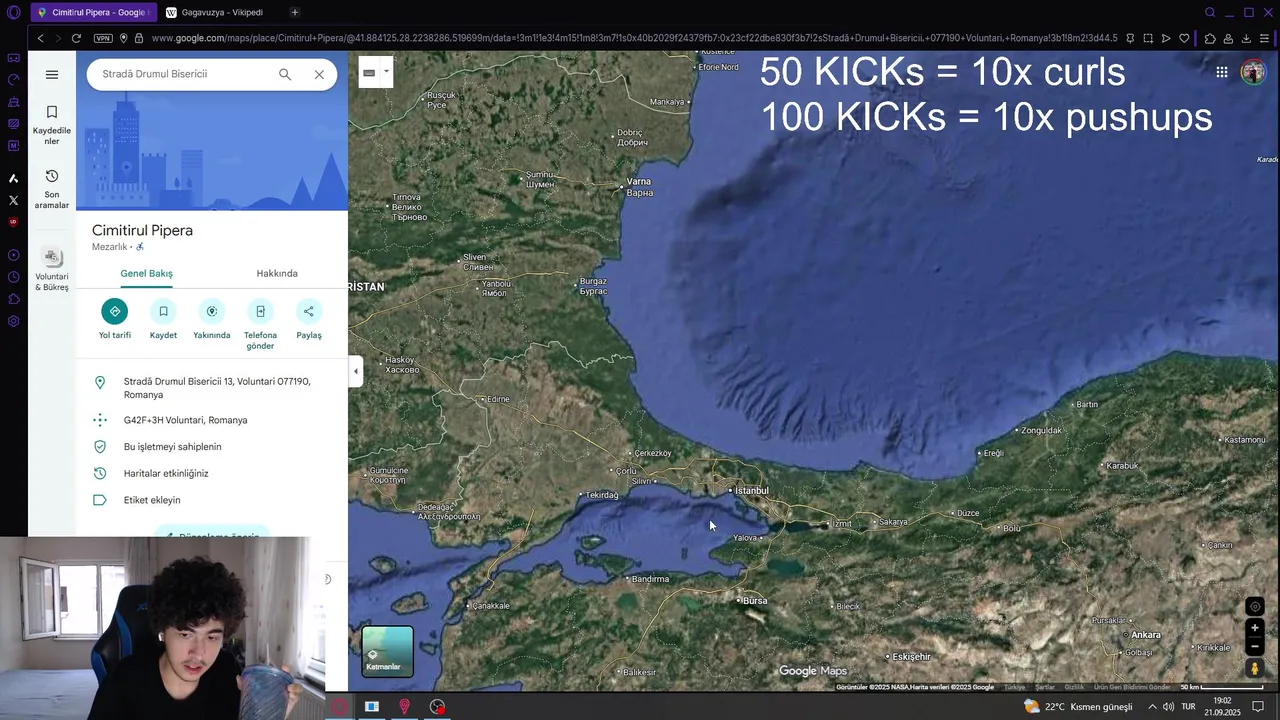Click Ürün Geri Bildirimi Gönder link
The height and width of the screenshot is (720, 1280).
[x=1132, y=687]
